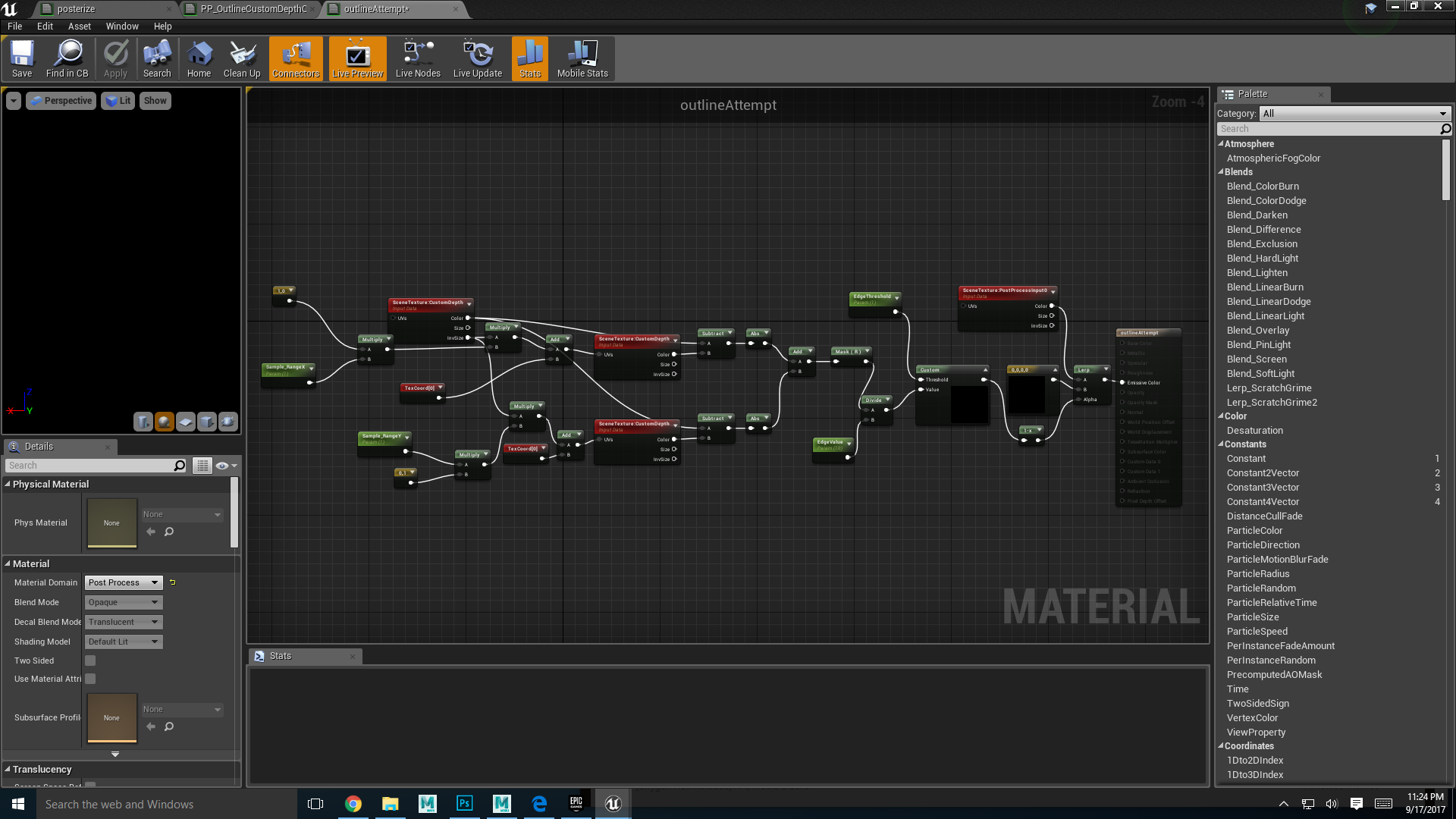Image resolution: width=1456 pixels, height=819 pixels.
Task: Toggle Use Material Attributes checkbox
Action: coord(90,679)
